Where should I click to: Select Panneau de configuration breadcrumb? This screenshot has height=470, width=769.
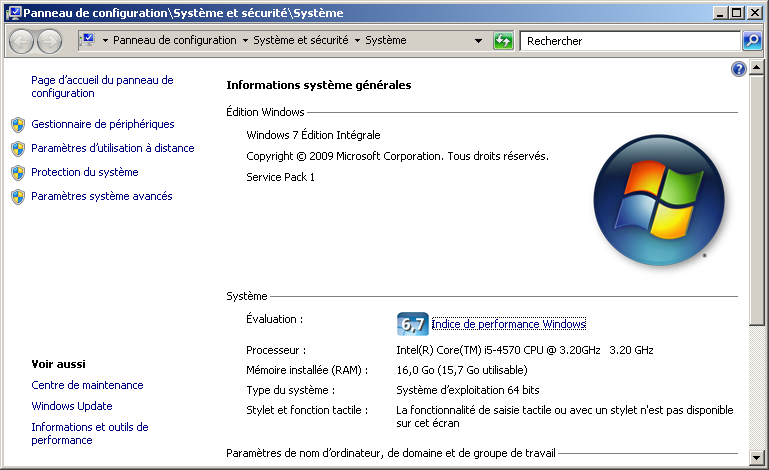pos(175,40)
